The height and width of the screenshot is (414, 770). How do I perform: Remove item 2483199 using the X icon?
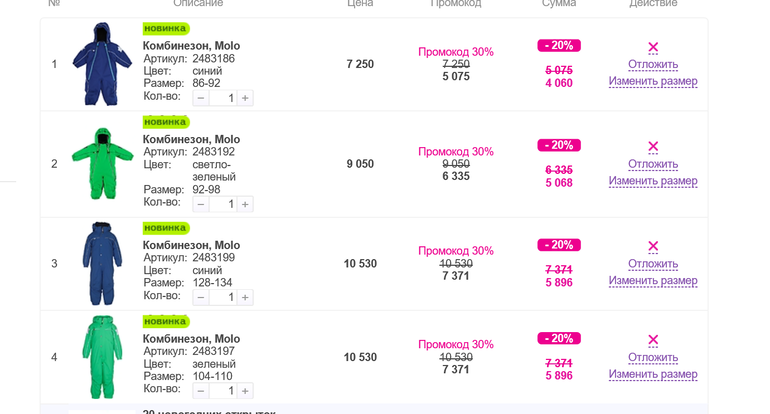[x=653, y=246]
